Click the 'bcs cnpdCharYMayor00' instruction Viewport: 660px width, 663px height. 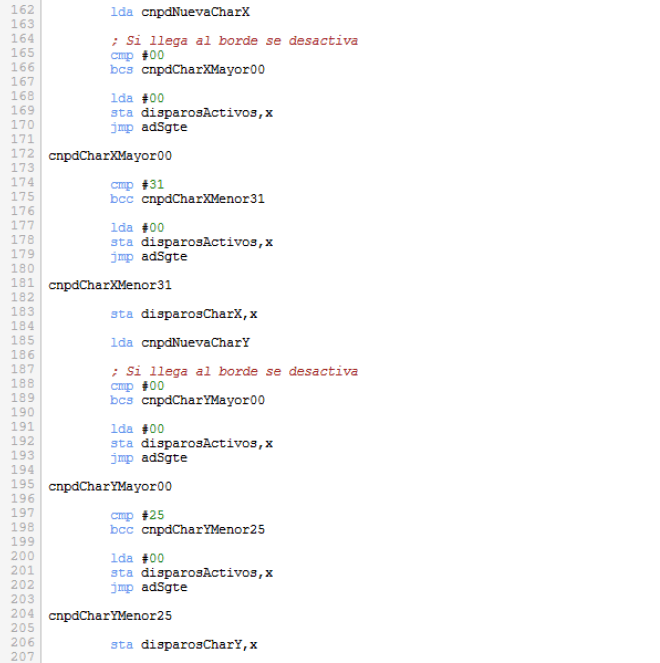pos(187,400)
